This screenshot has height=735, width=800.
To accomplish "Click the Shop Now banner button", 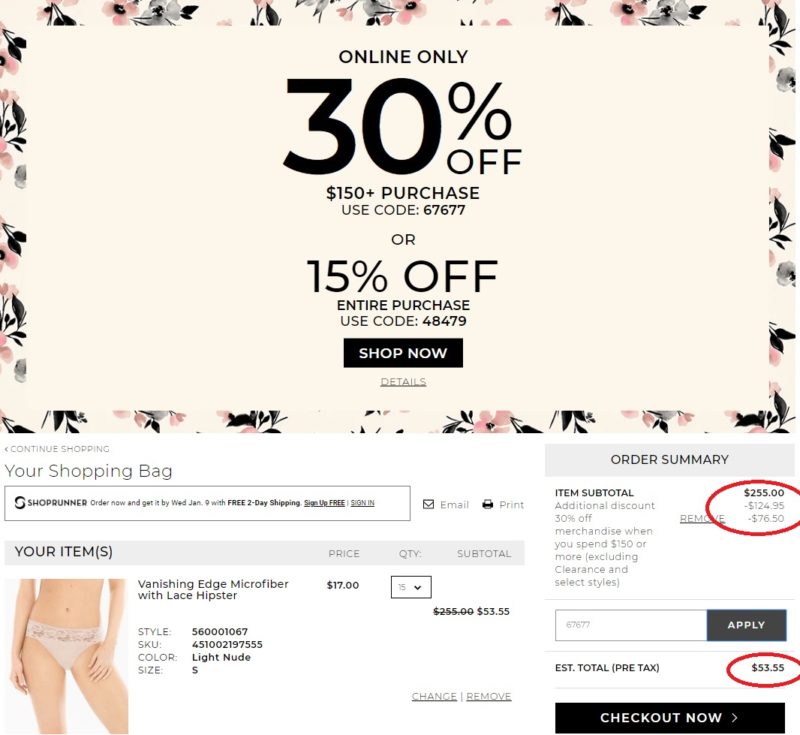I will click(403, 353).
